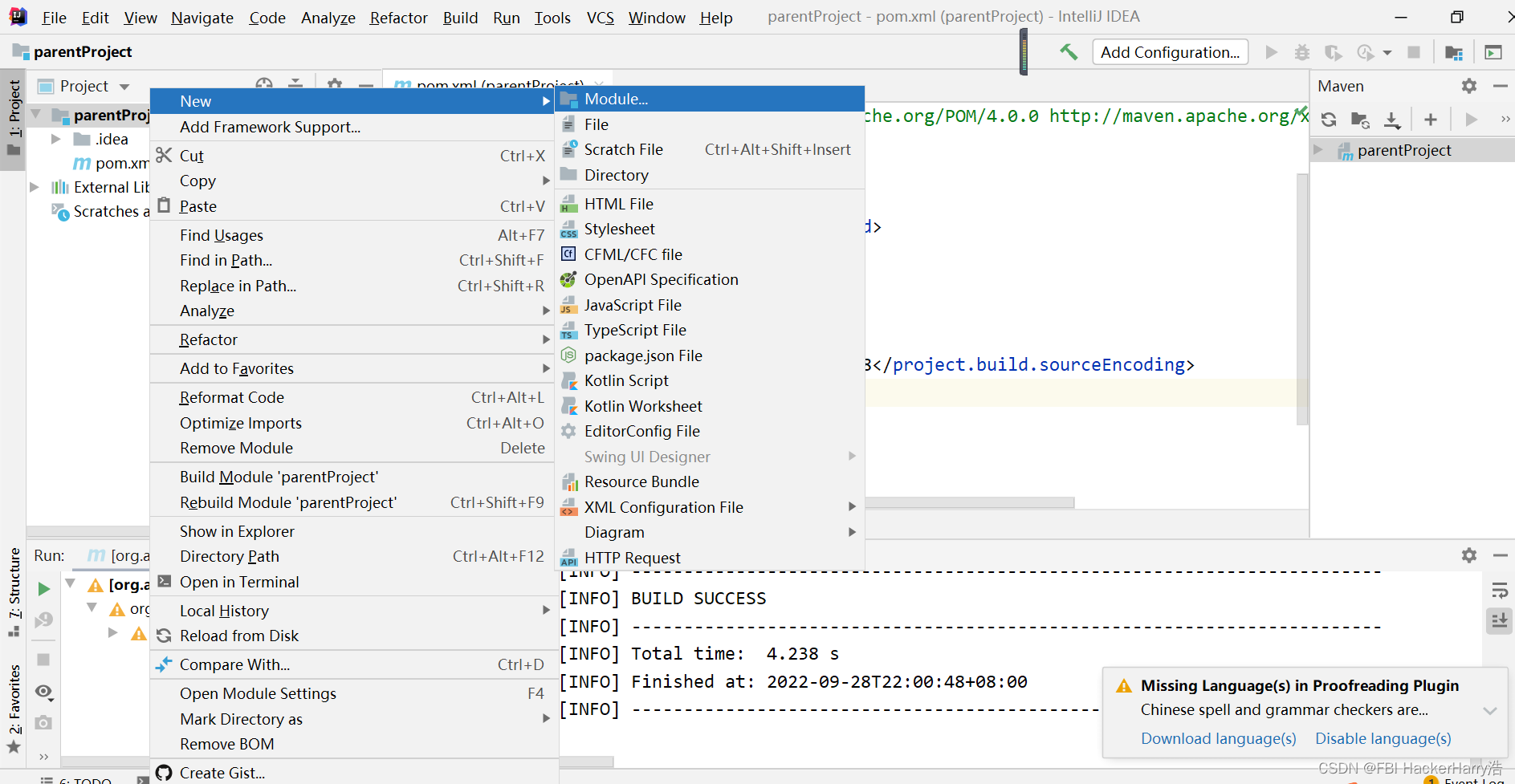This screenshot has height=784, width=1515.
Task: Click the green Rerun icon in Run panel
Action: [43, 589]
